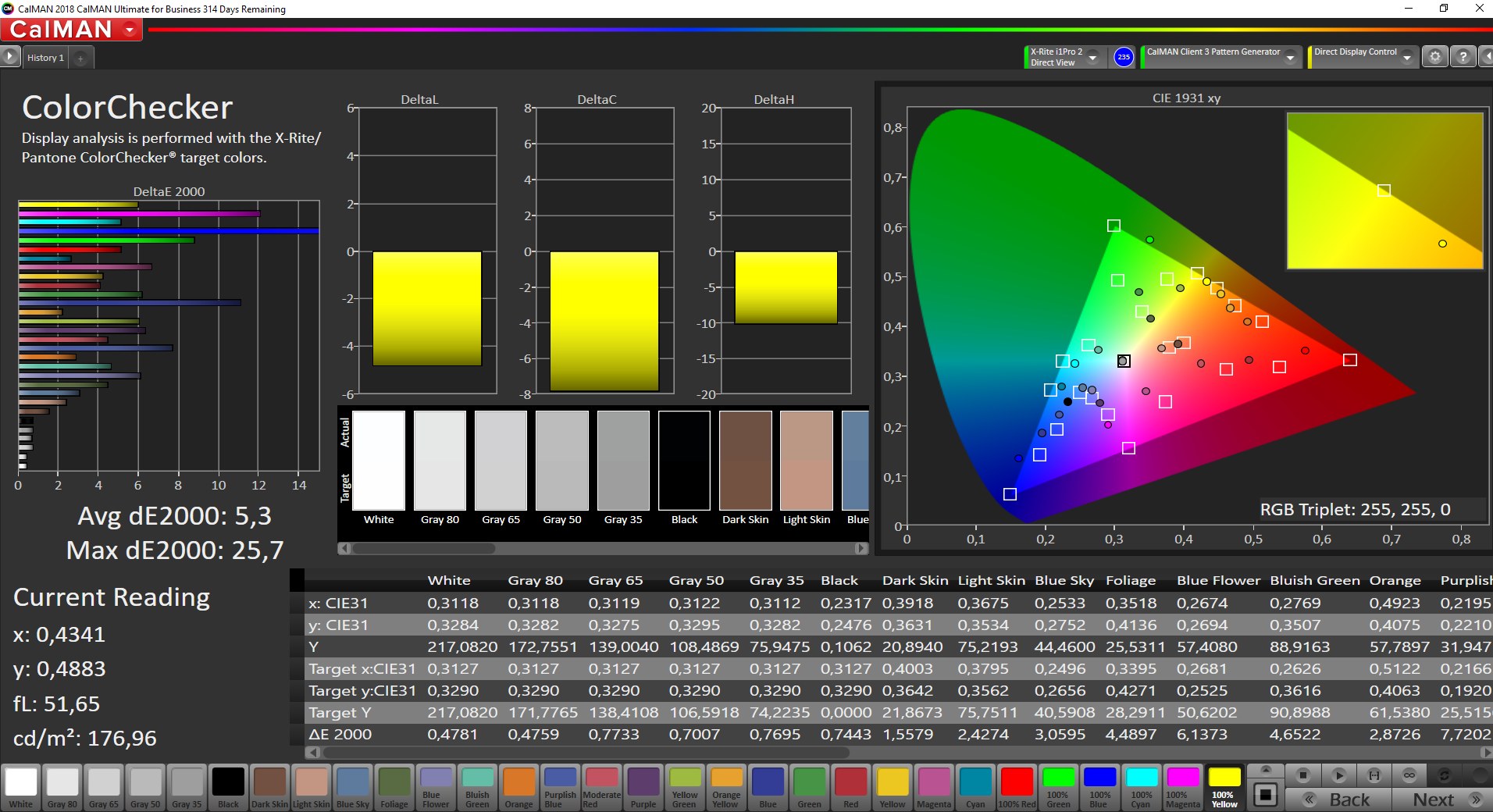Select the Purplish Blue patch button

(x=560, y=787)
